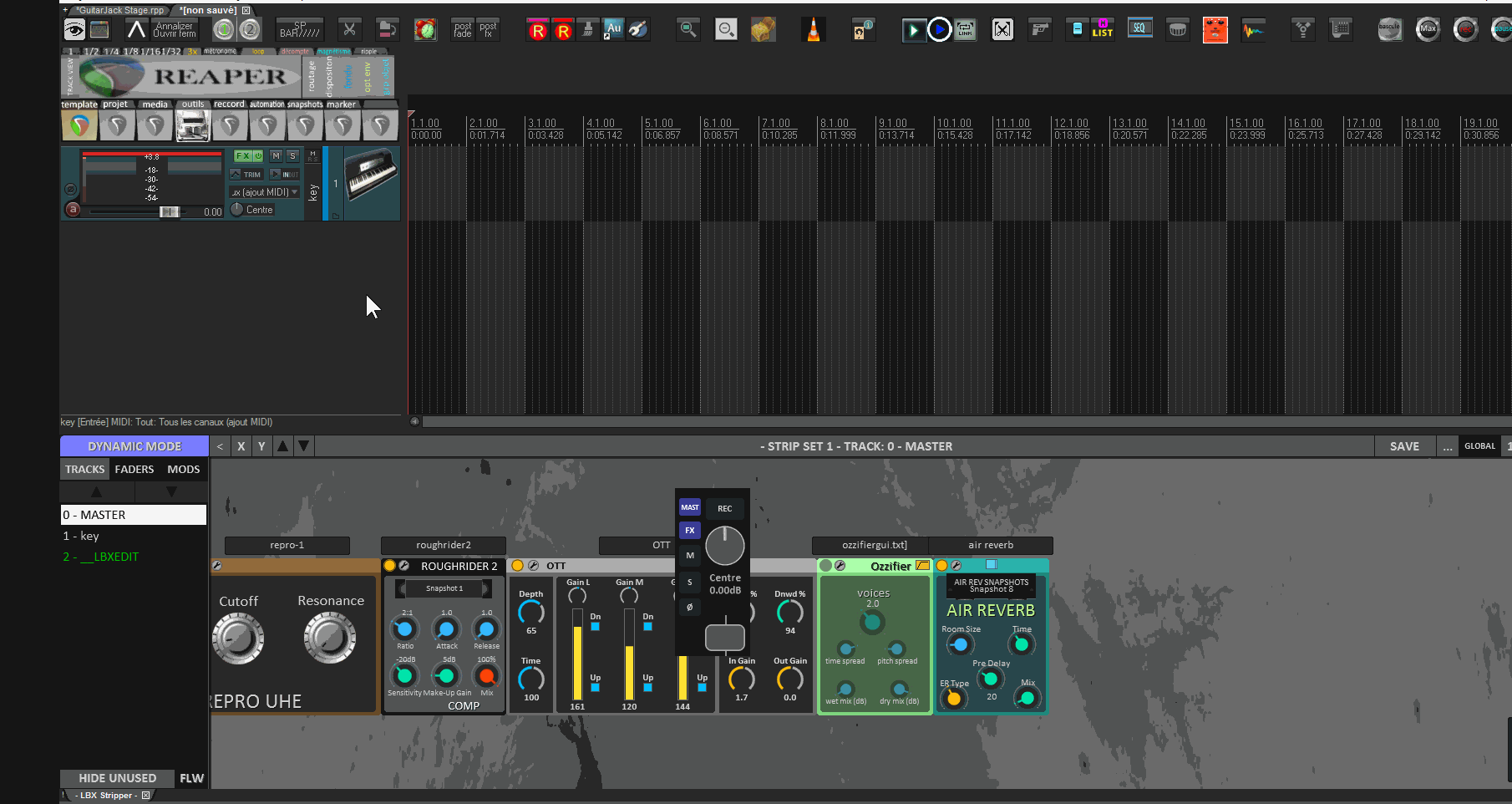Switch to the FADERS tab
Viewport: 1512px width, 804px height.
coord(134,470)
